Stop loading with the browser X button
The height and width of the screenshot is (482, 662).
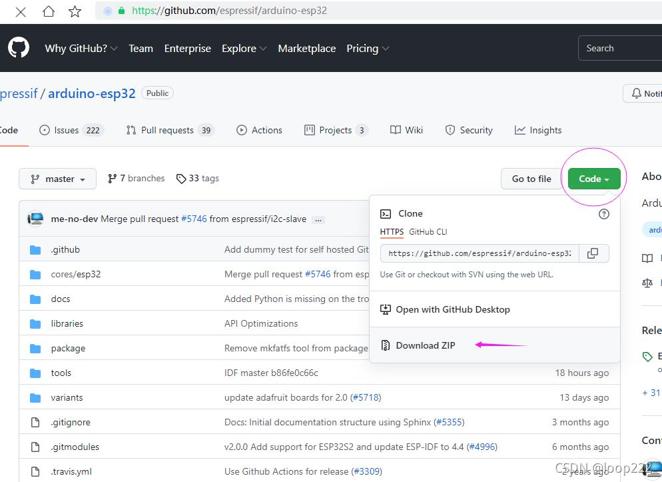click(20, 12)
